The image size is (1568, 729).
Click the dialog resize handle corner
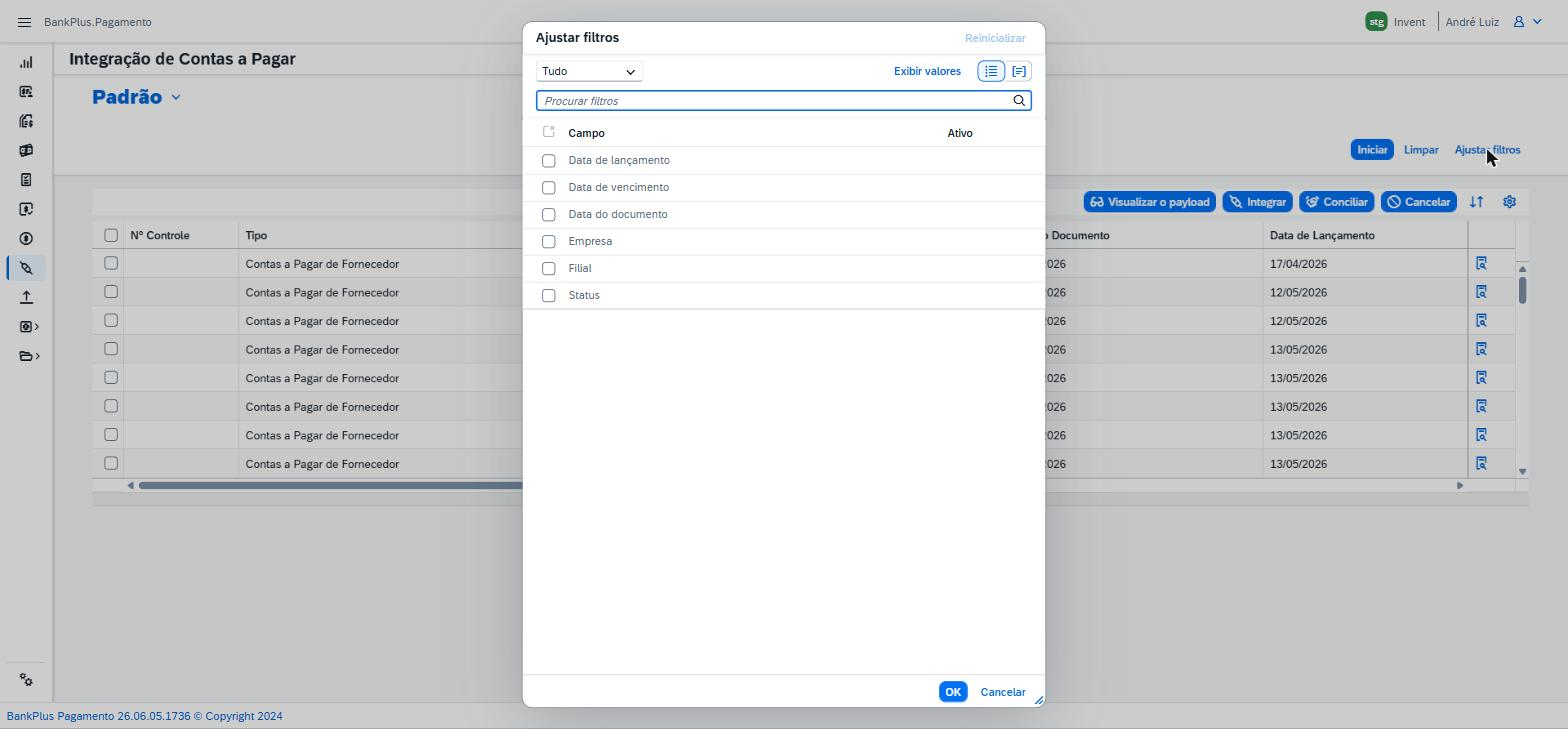[1038, 700]
